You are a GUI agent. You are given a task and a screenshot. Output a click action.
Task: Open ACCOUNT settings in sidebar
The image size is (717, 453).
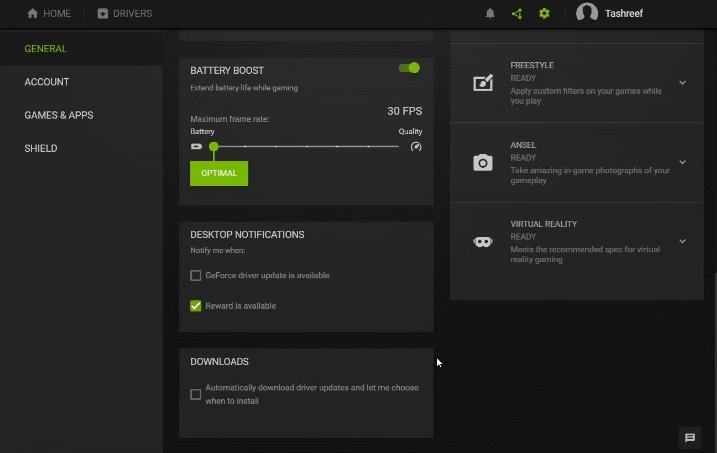[47, 82]
